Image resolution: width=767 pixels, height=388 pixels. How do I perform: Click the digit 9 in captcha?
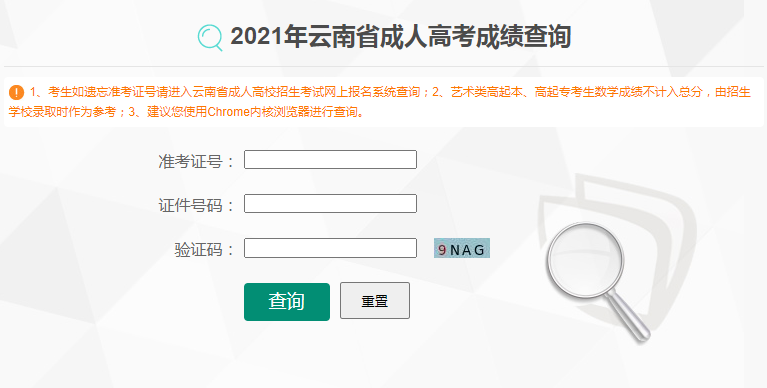[x=442, y=250]
